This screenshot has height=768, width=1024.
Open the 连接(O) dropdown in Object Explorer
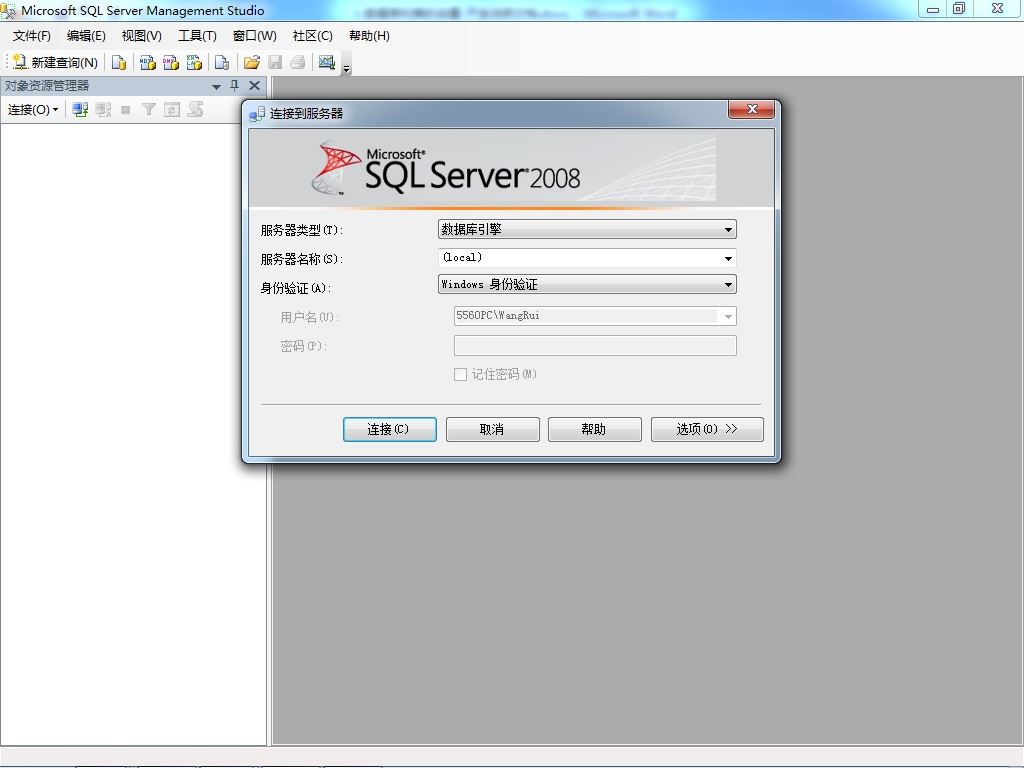point(33,110)
